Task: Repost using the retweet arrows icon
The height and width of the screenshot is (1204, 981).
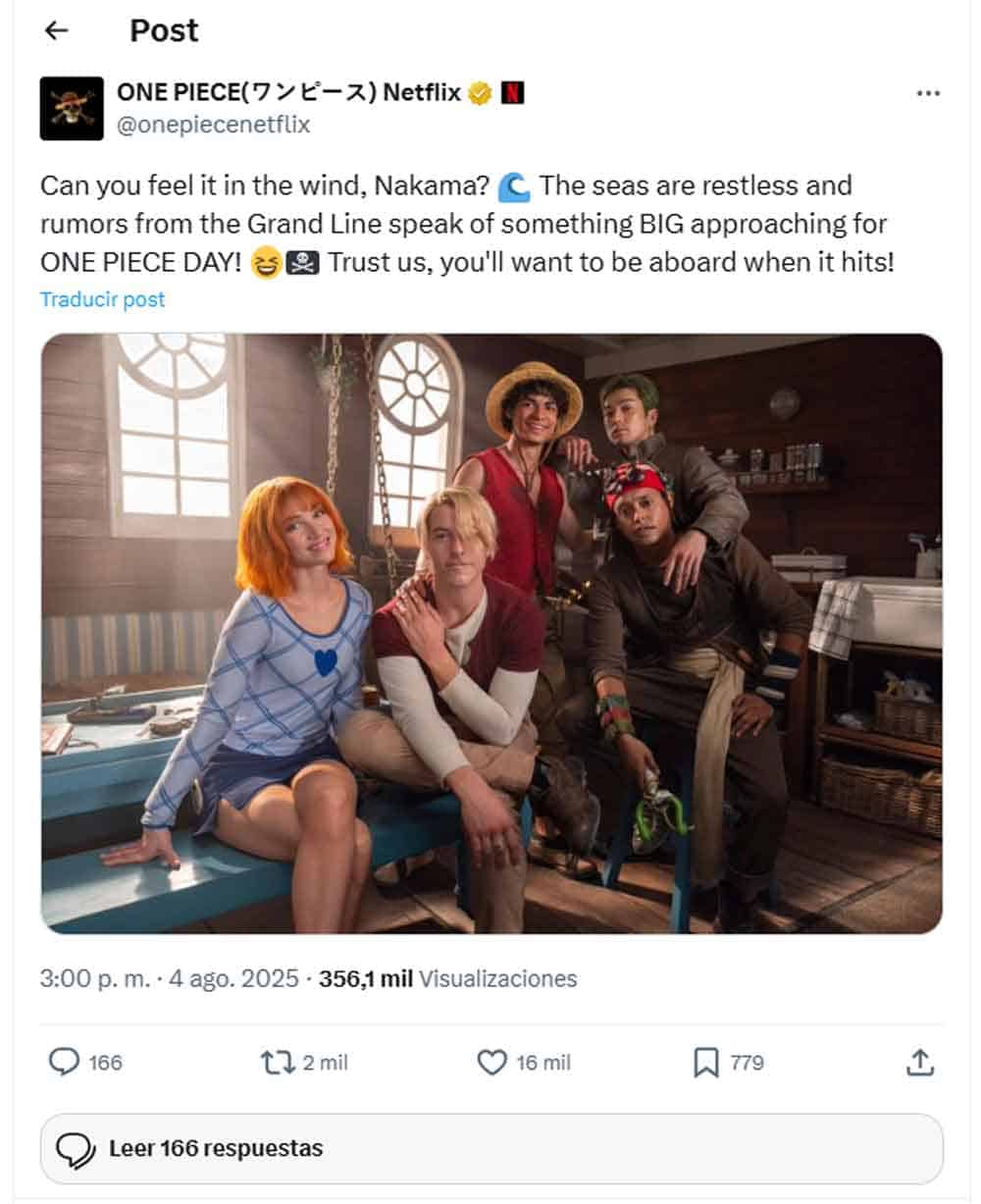Action: tap(277, 1062)
